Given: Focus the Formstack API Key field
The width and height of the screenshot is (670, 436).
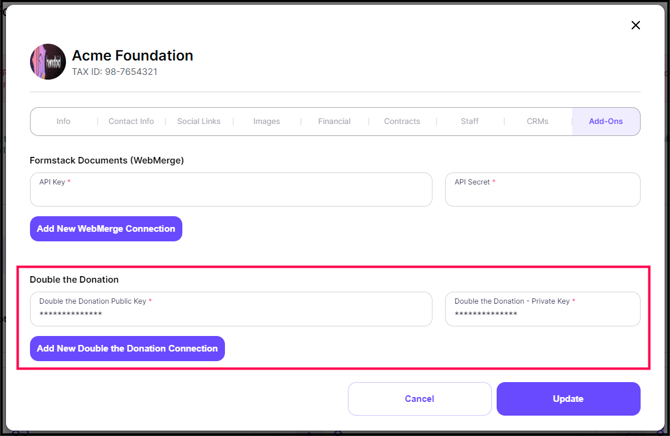Looking at the screenshot, I should (231, 192).
